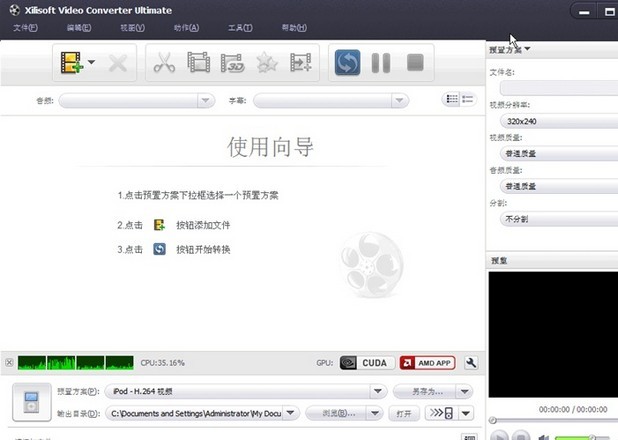Stop the conversion
The height and width of the screenshot is (440, 618).
coord(415,63)
